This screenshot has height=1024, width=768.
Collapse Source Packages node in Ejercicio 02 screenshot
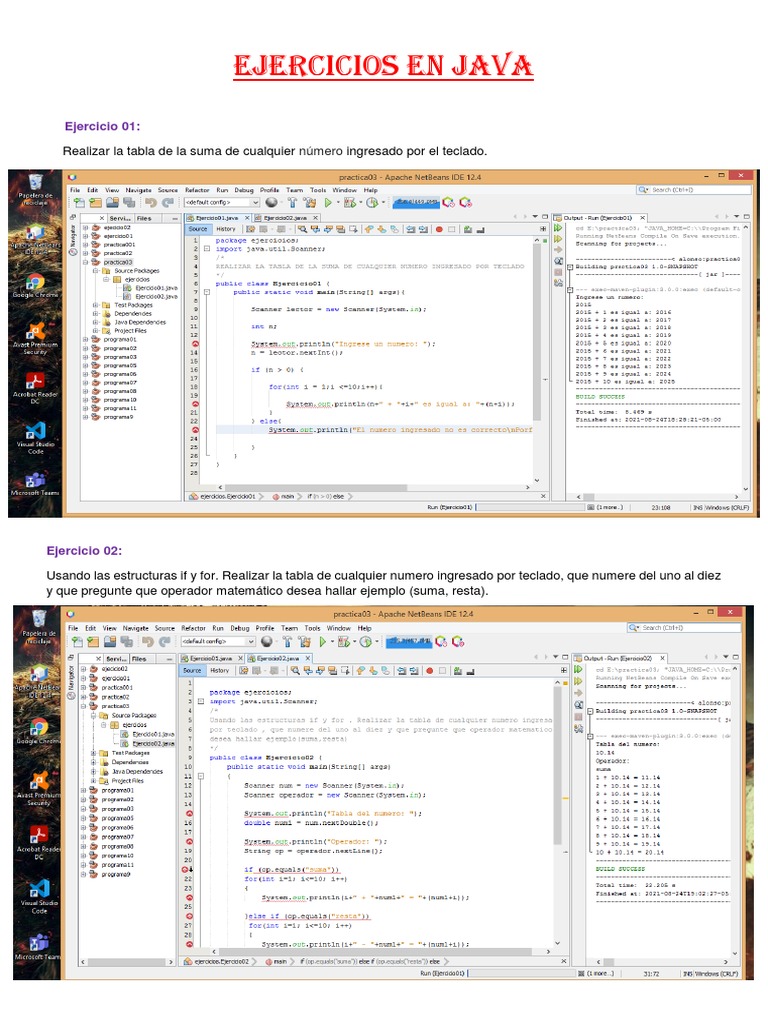point(93,716)
